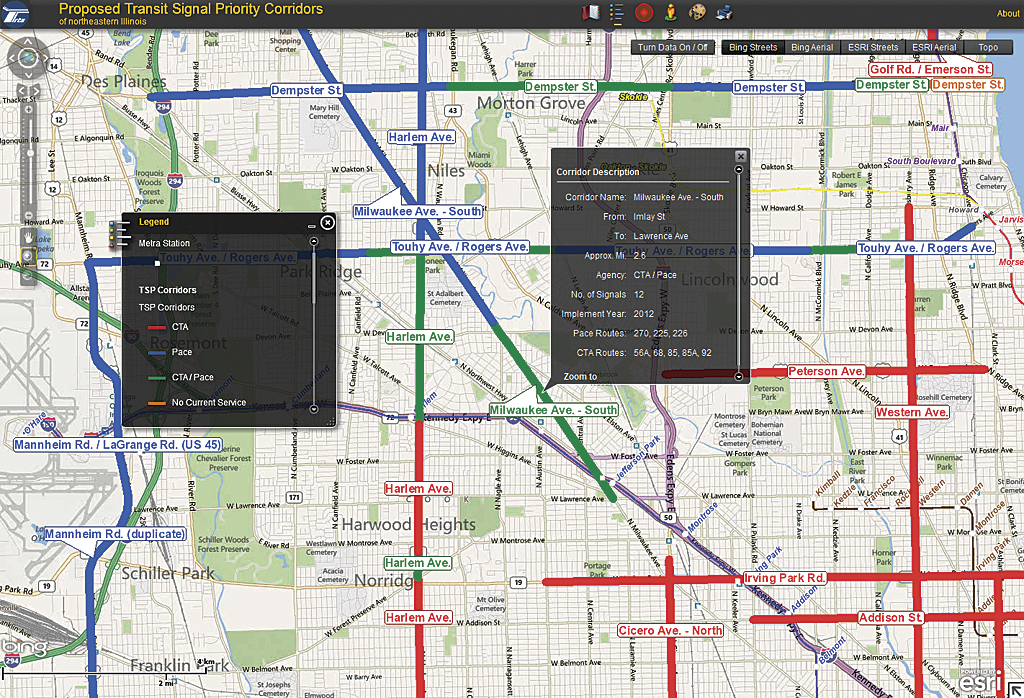Open the paint palette icon
Screen dimensions: 1024x698
click(697, 12)
